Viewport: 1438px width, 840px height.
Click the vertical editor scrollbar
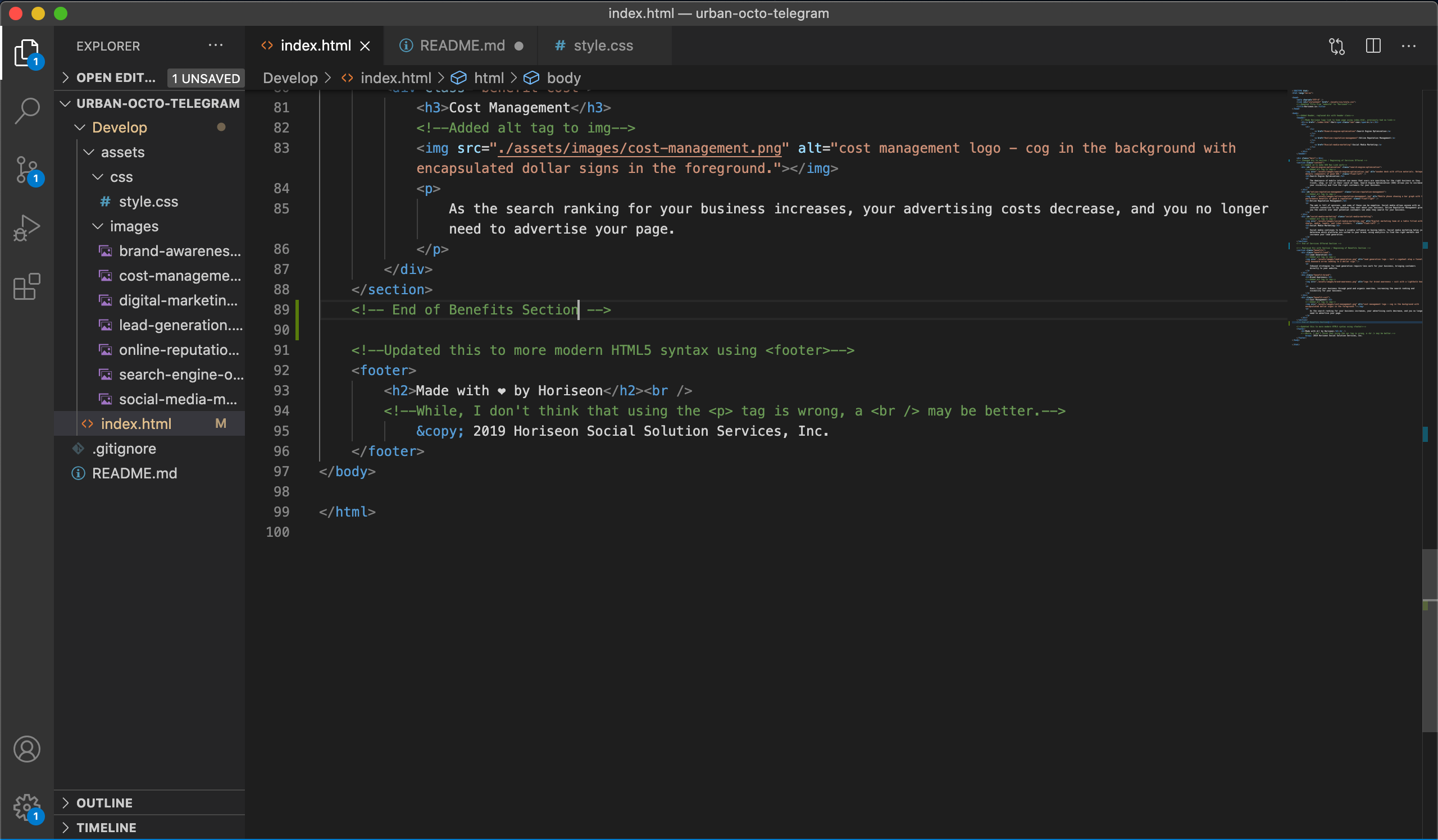click(x=1430, y=640)
